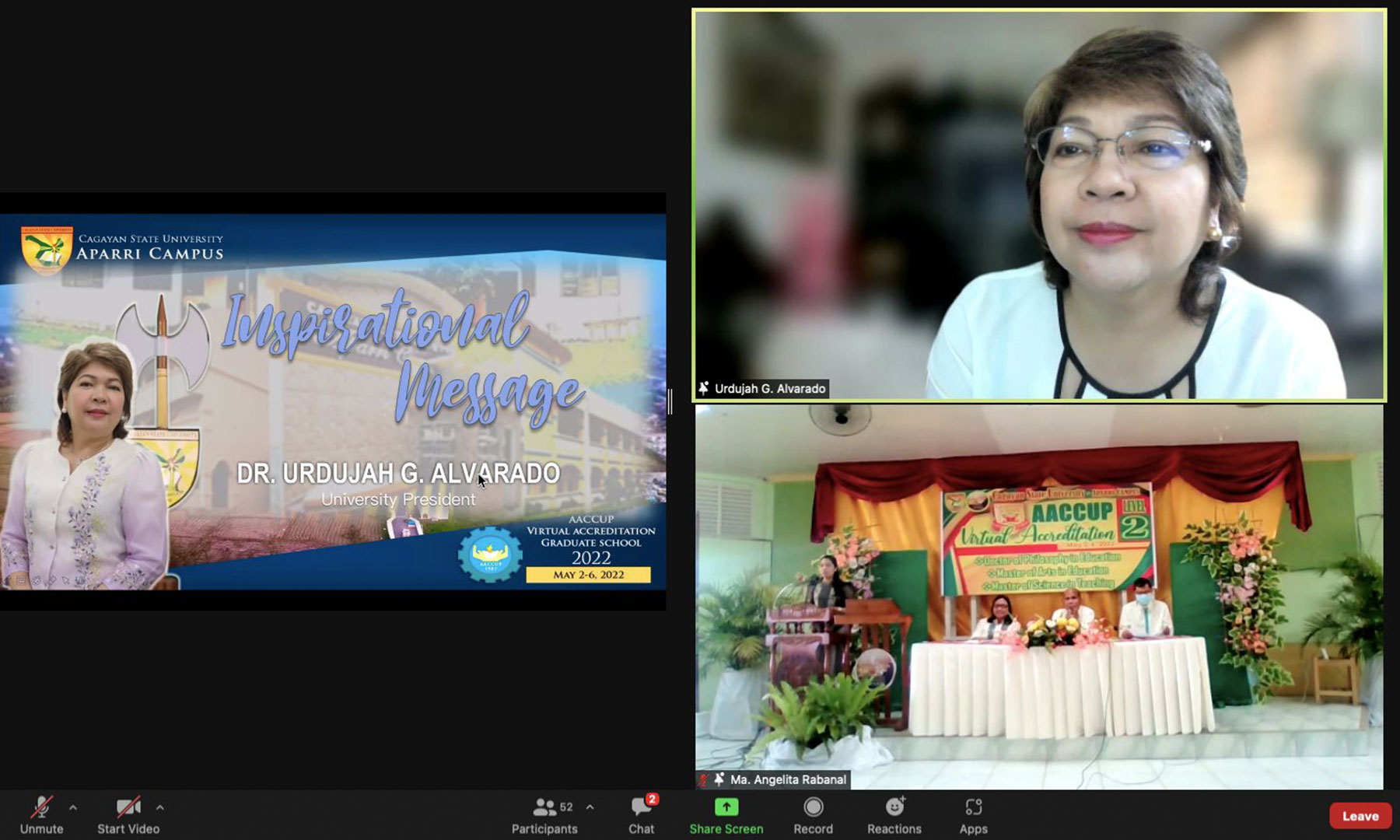The height and width of the screenshot is (840, 1400).
Task: Click pin icon next to Ma. Angelita Rabanal
Action: click(x=719, y=779)
